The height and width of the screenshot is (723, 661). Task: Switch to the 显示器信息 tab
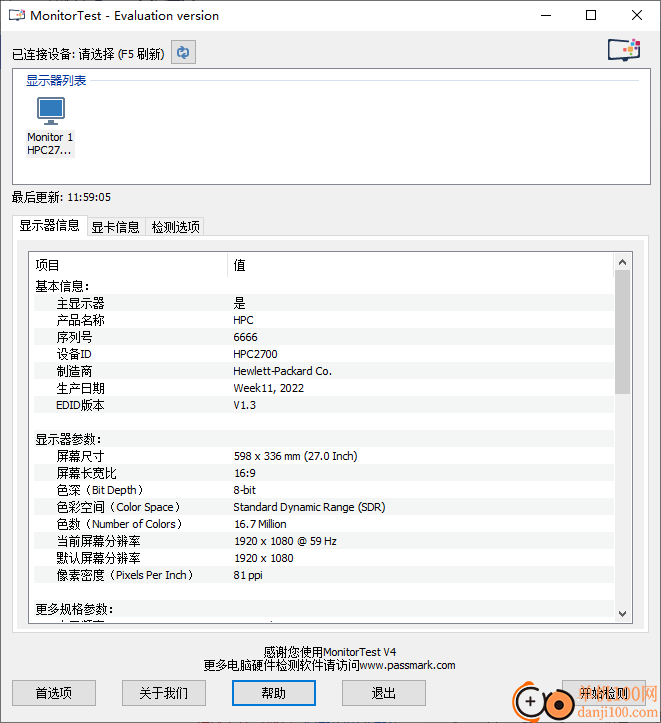(49, 225)
